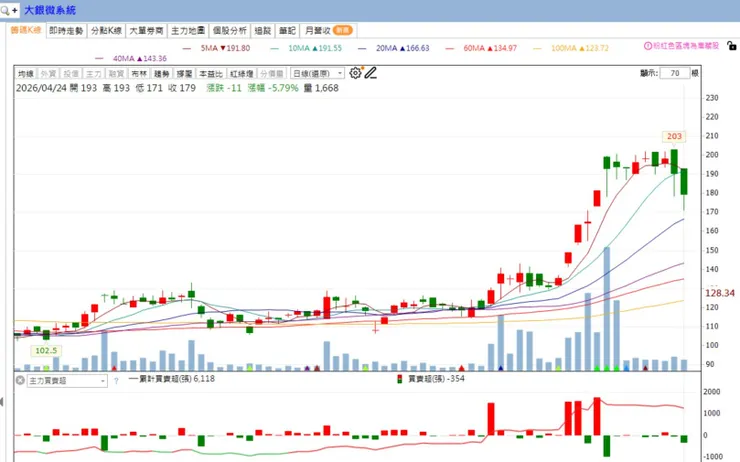Toggle the 本益比 PE ratio overlay

coord(210,74)
